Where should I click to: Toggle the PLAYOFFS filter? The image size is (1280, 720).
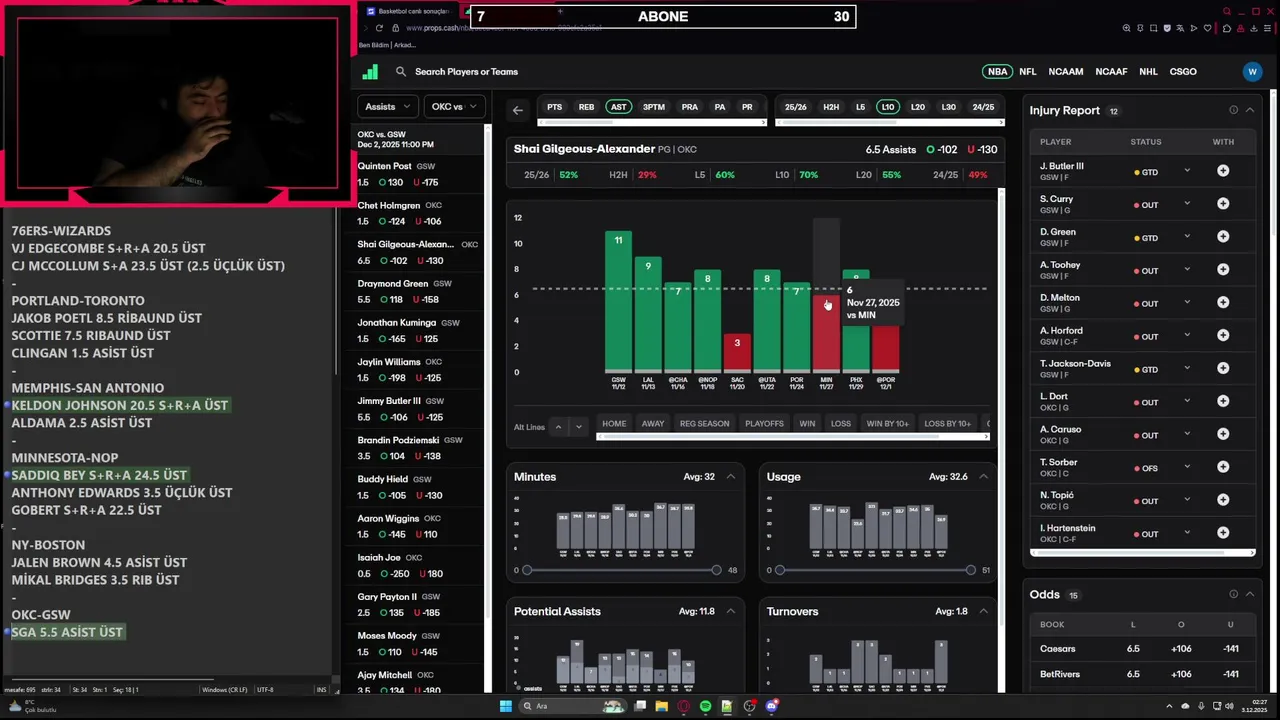click(764, 424)
